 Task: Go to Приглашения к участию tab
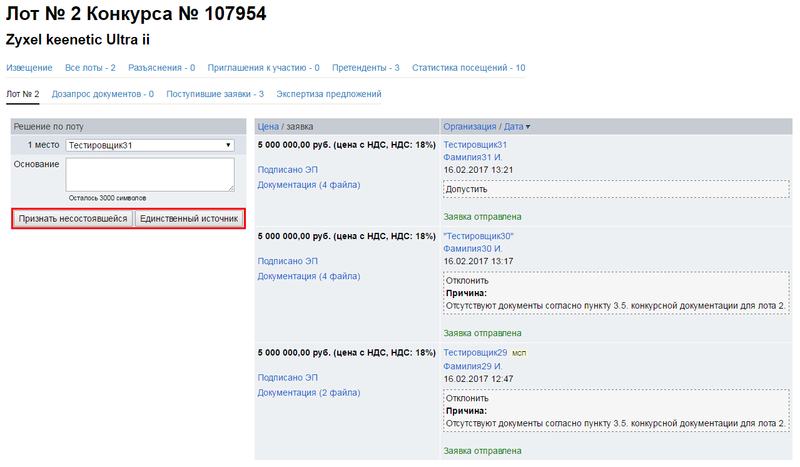click(x=263, y=68)
